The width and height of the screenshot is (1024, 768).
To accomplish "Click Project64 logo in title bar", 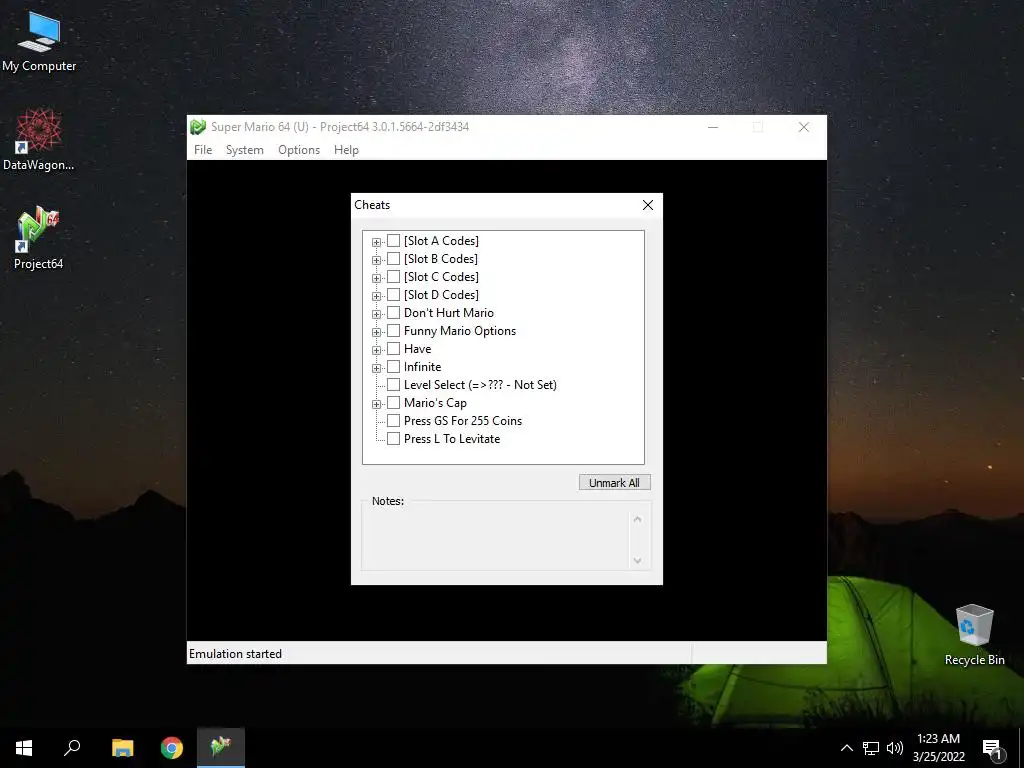I will [x=198, y=127].
